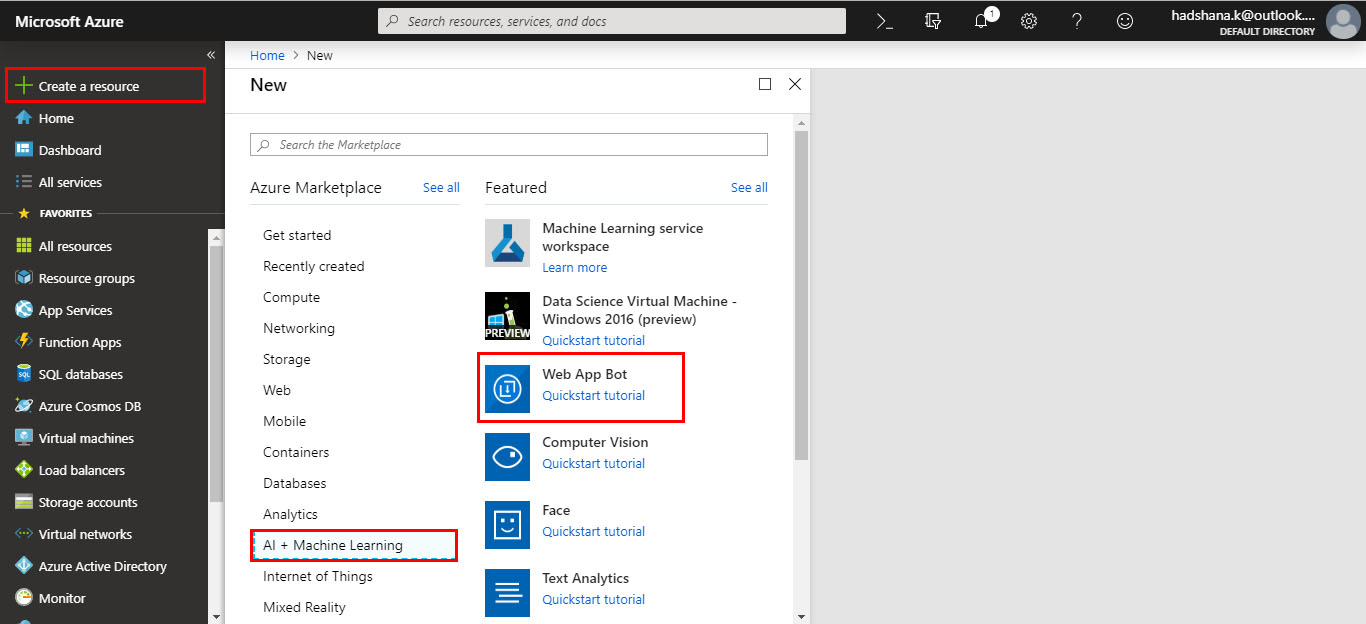
Task: Click the Home house icon in the sidebar
Action: tap(24, 118)
